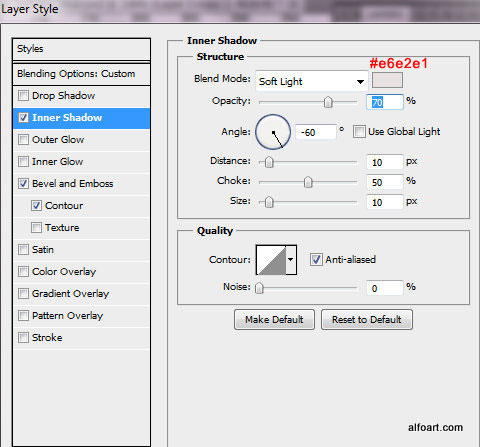Screen dimensions: 480x447
Task: Click the Reset to Default button
Action: tap(367, 319)
